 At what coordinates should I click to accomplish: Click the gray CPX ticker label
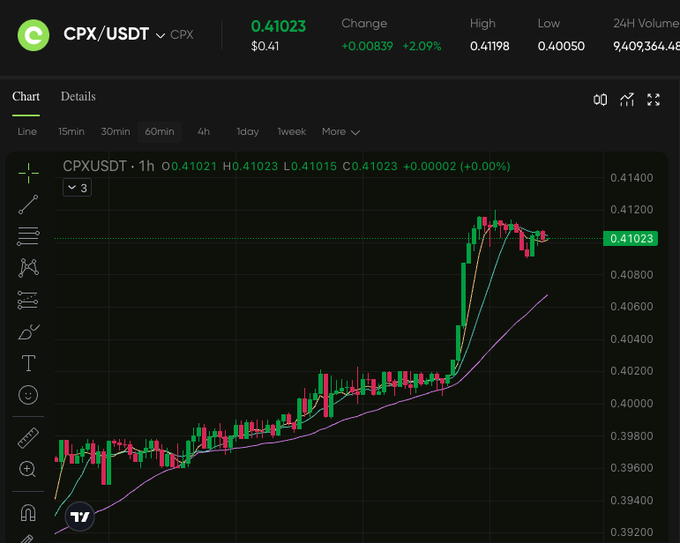182,35
